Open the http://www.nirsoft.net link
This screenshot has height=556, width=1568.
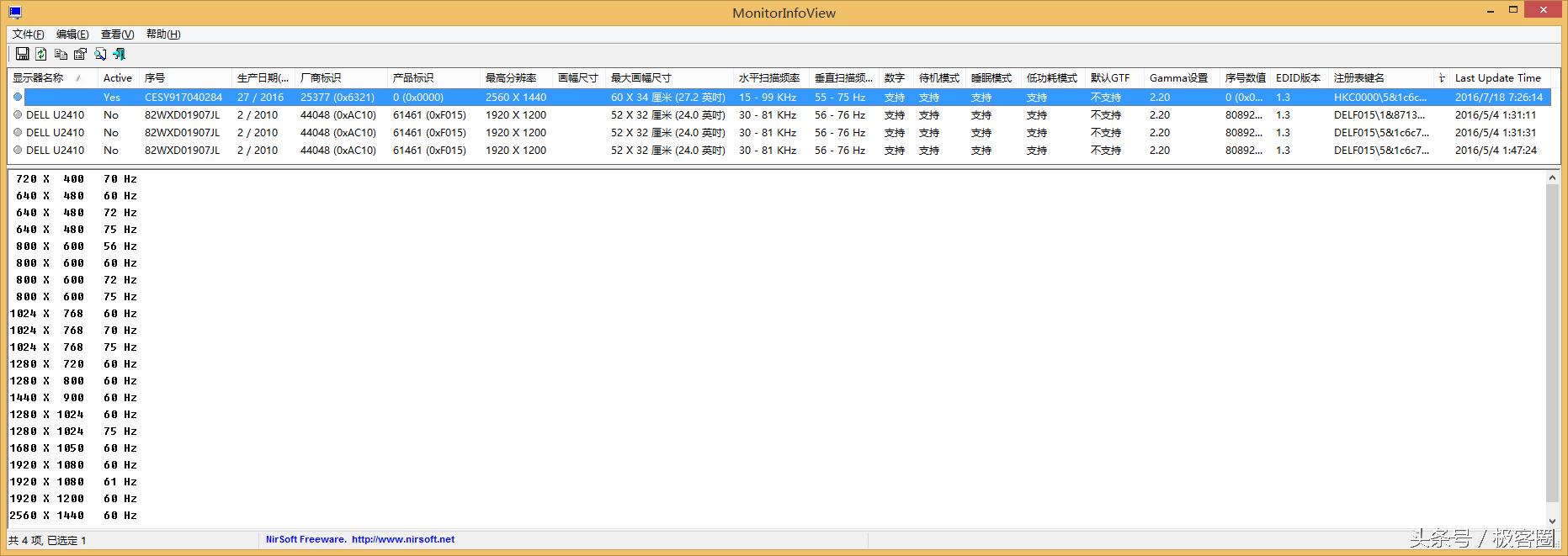pyautogui.click(x=402, y=540)
